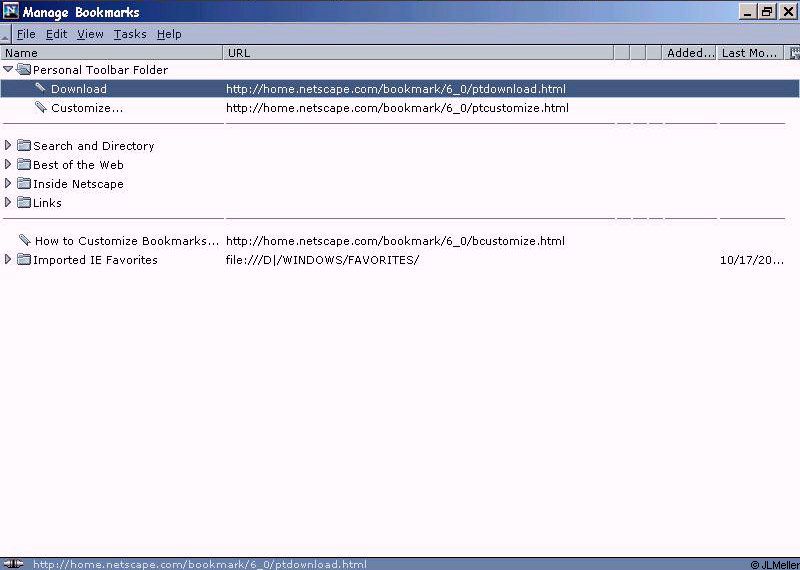Click the Customize... bookmark icon
The height and width of the screenshot is (570, 800).
pyautogui.click(x=40, y=107)
